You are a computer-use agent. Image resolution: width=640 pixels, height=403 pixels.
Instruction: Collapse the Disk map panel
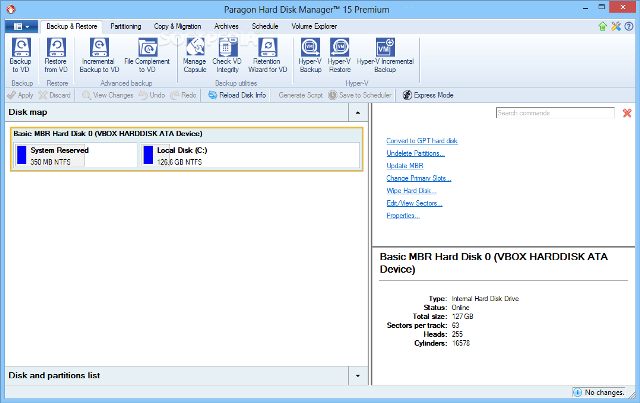358,112
